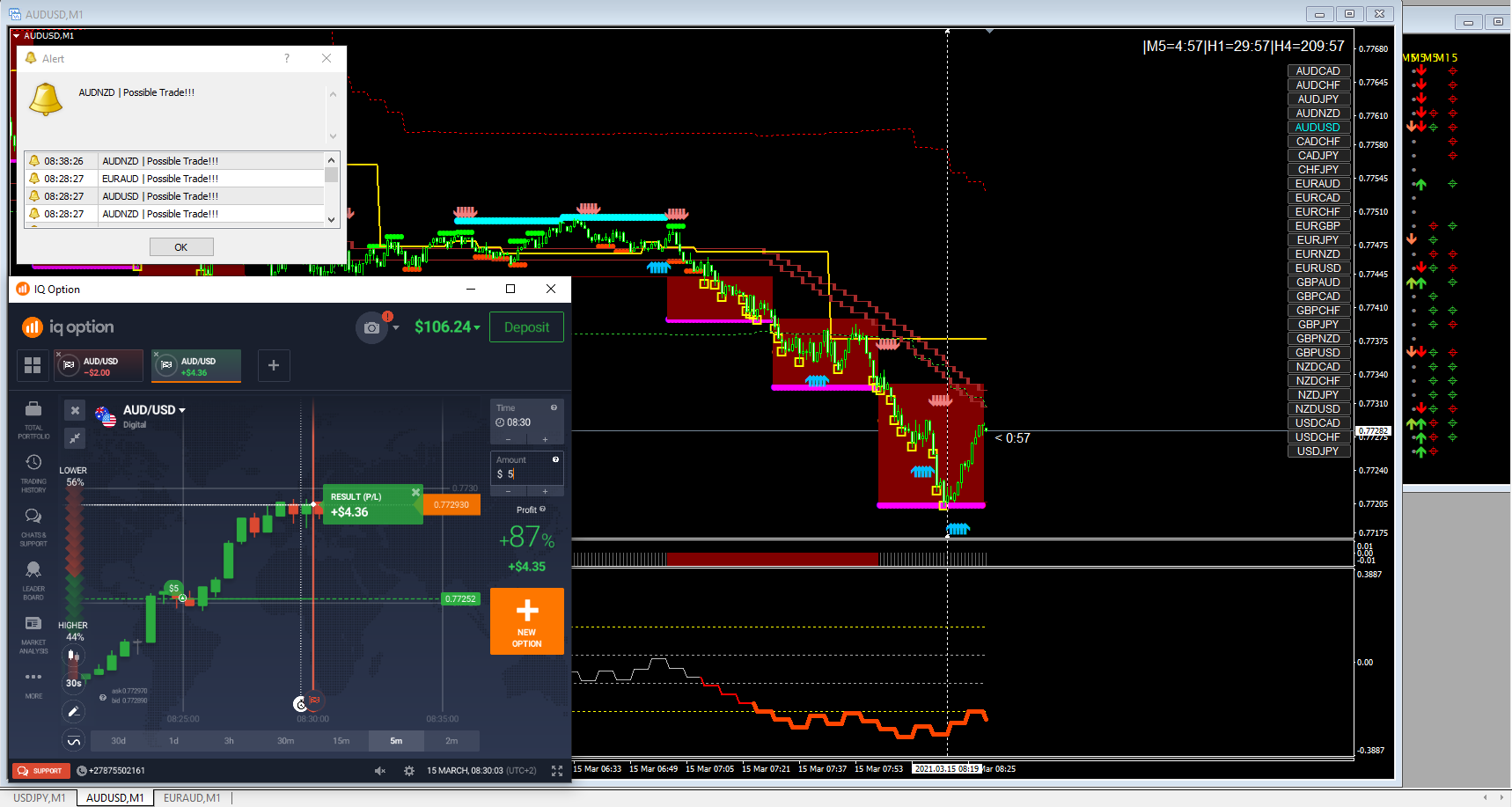Open the Leader Board panel

pos(33,581)
